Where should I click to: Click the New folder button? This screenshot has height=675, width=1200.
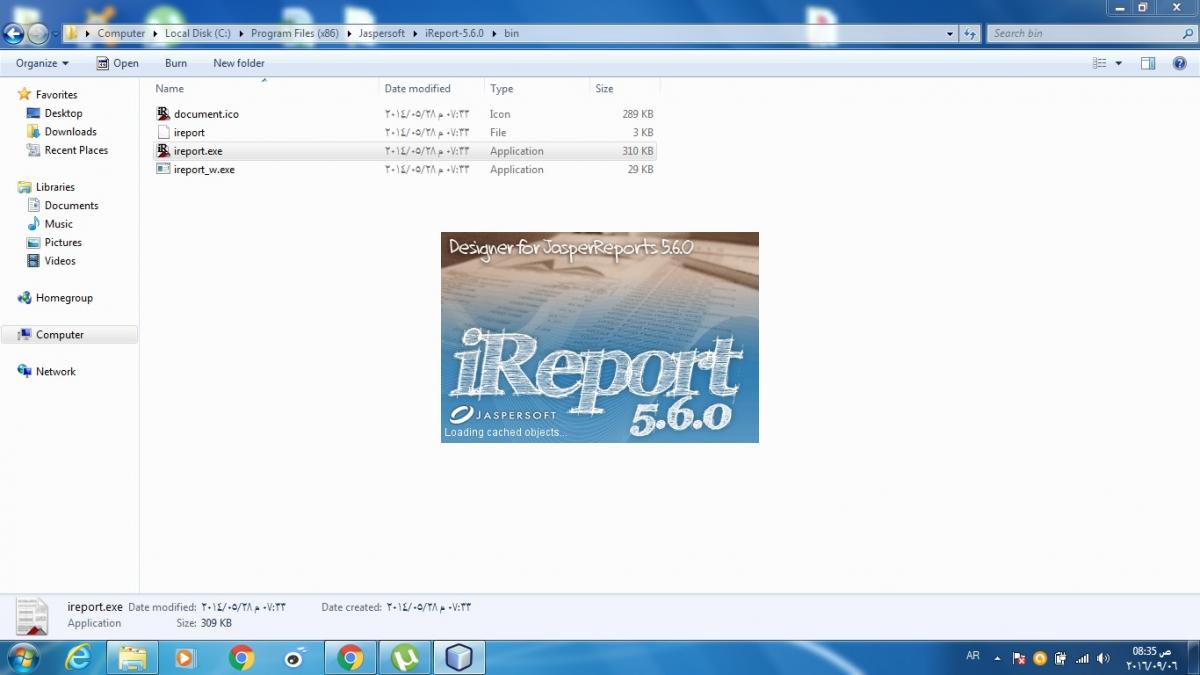239,63
